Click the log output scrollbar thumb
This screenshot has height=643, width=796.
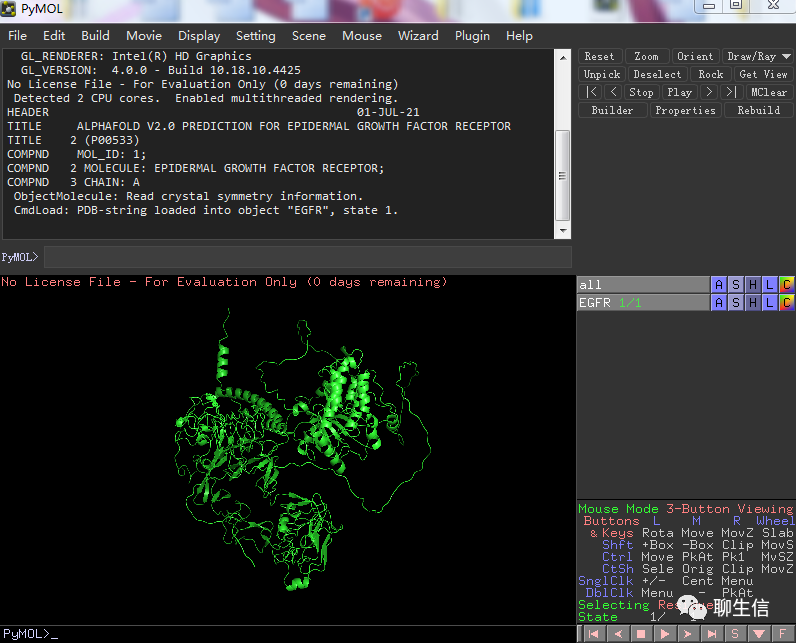562,176
